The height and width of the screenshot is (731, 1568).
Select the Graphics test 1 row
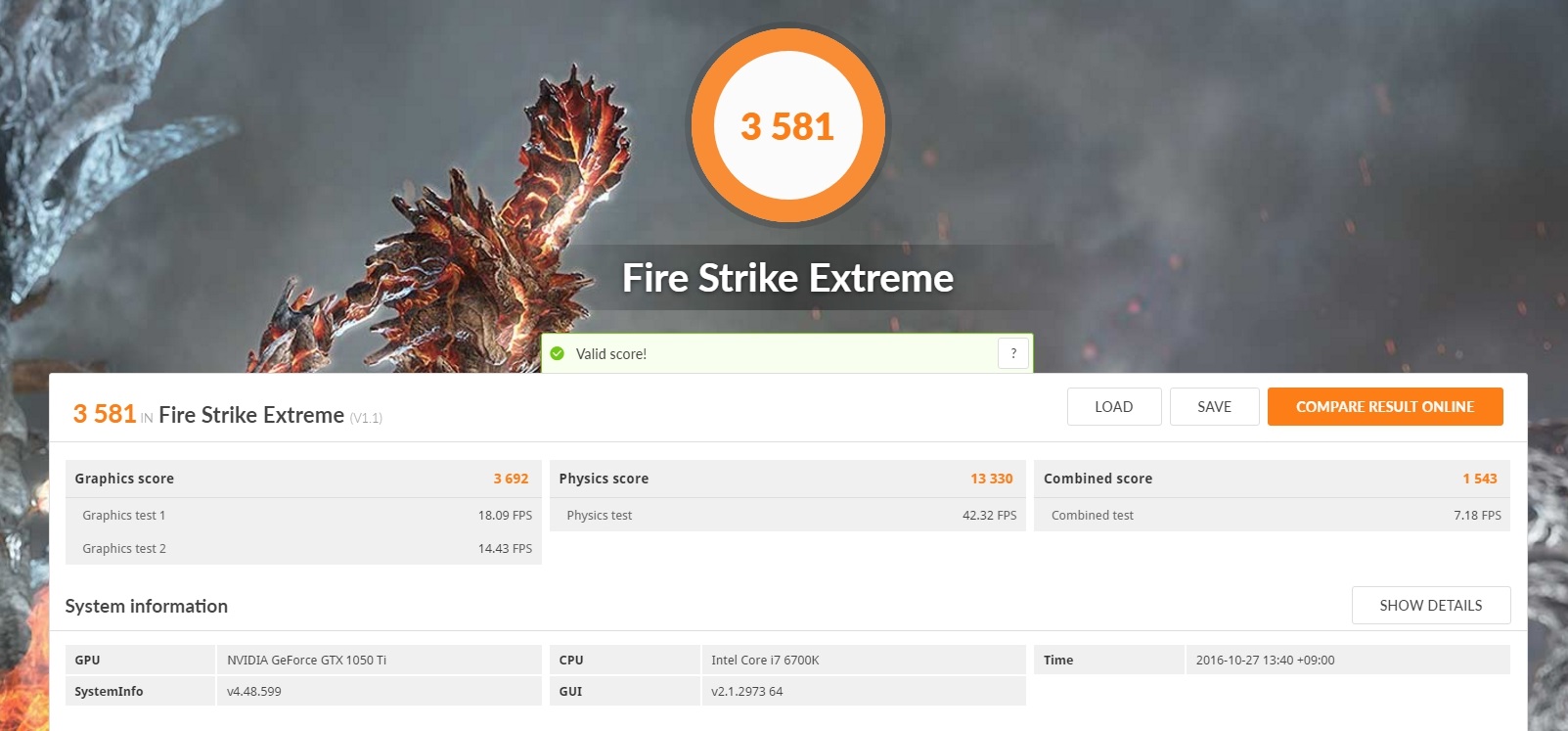pos(303,516)
